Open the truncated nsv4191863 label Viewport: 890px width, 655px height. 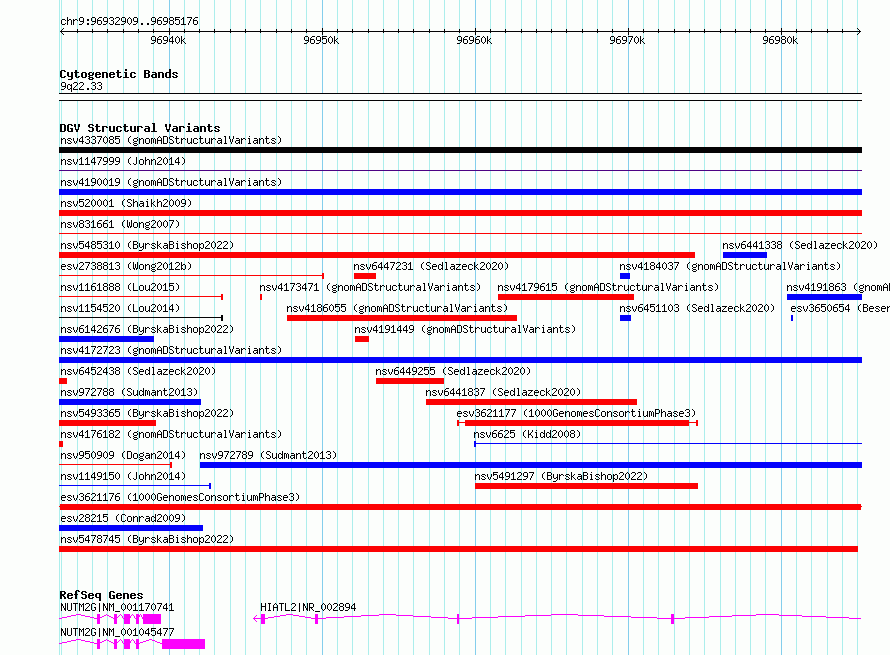(838, 287)
